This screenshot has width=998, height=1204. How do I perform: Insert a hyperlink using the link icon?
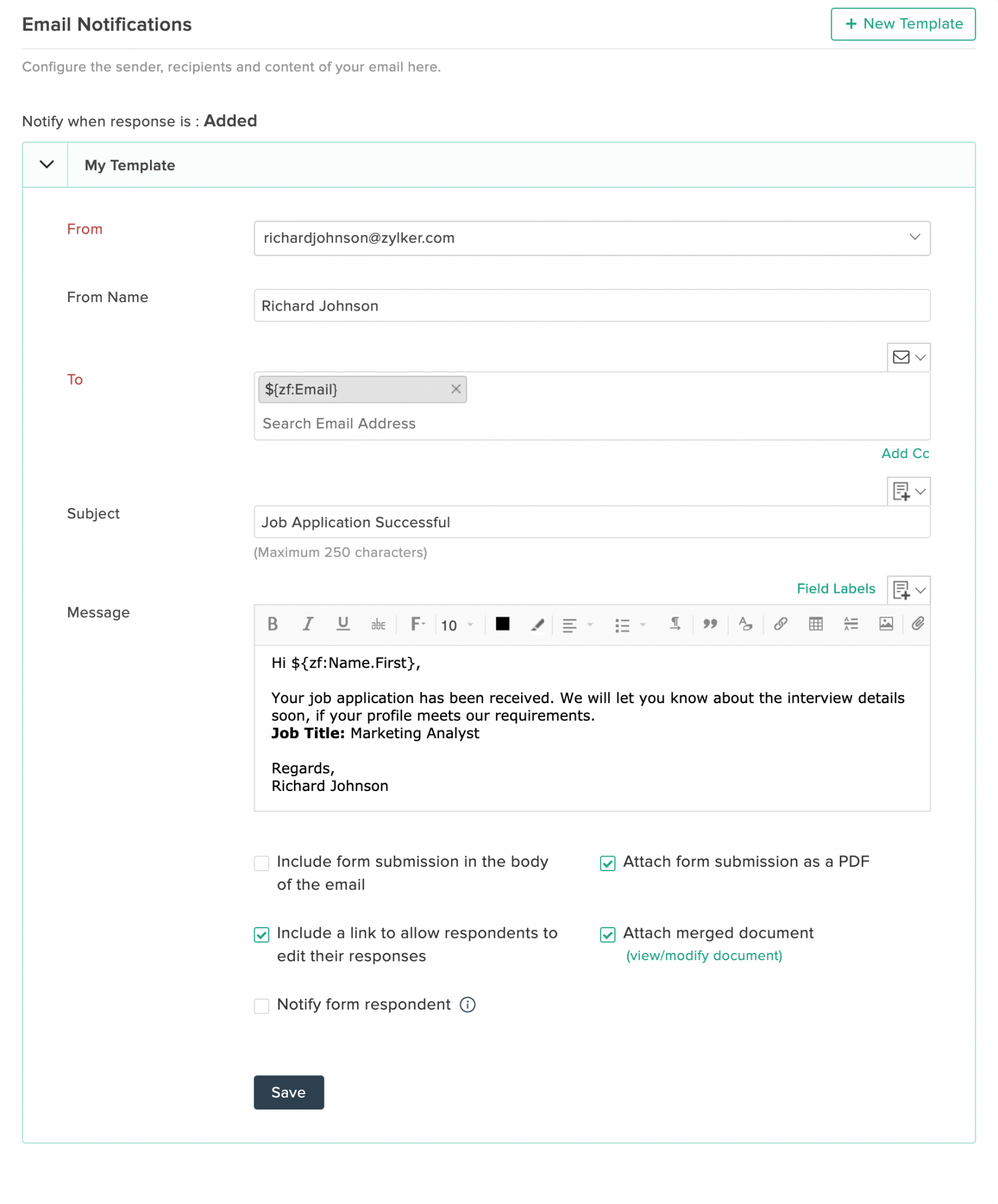tap(780, 624)
